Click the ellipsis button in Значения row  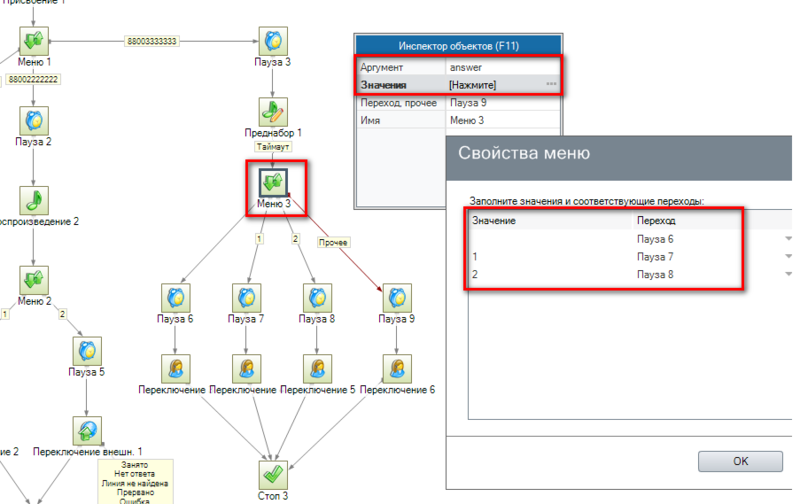pyautogui.click(x=551, y=85)
